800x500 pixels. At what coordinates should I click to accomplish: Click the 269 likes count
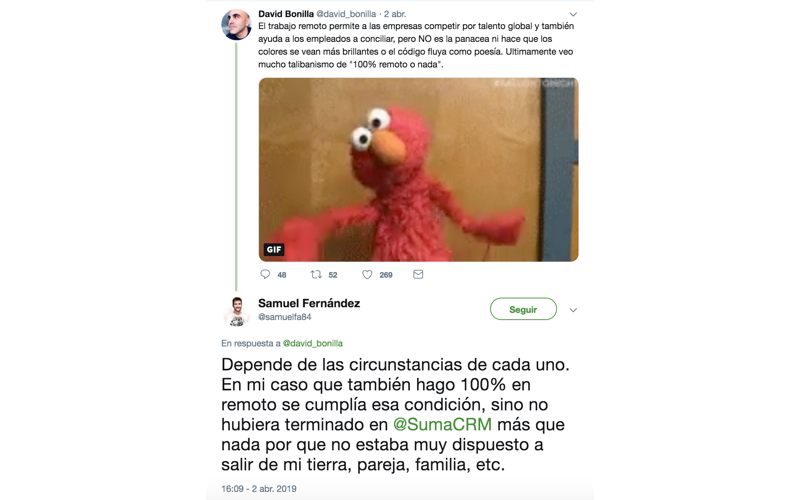[x=386, y=275]
